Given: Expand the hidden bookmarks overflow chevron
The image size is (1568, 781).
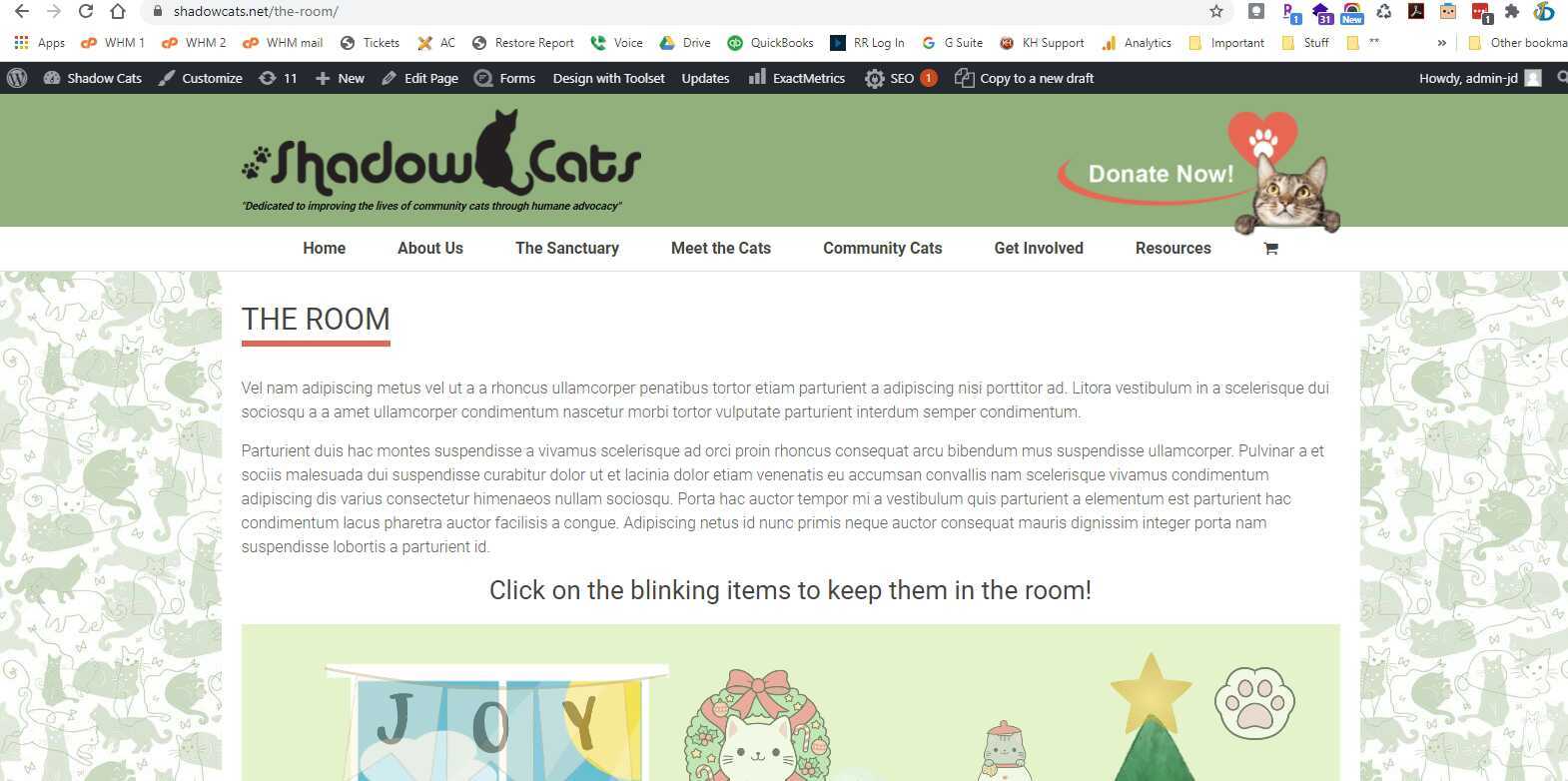Looking at the screenshot, I should coord(1441,43).
